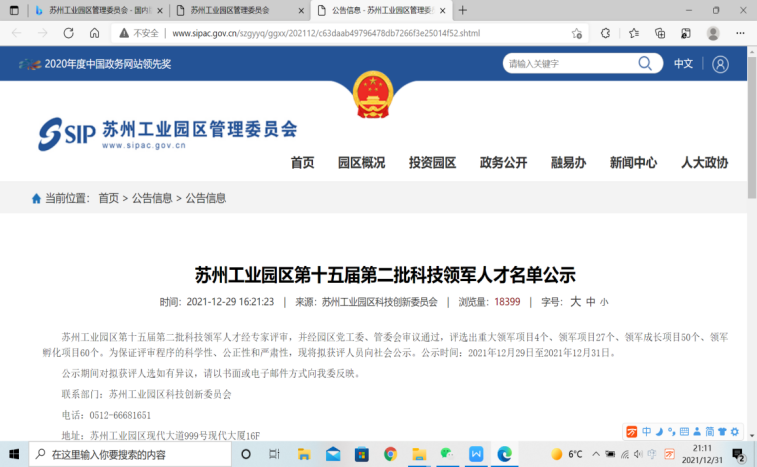This screenshot has width=757, height=467.
Task: Open Sogou skin shirt icon
Action: click(722, 431)
